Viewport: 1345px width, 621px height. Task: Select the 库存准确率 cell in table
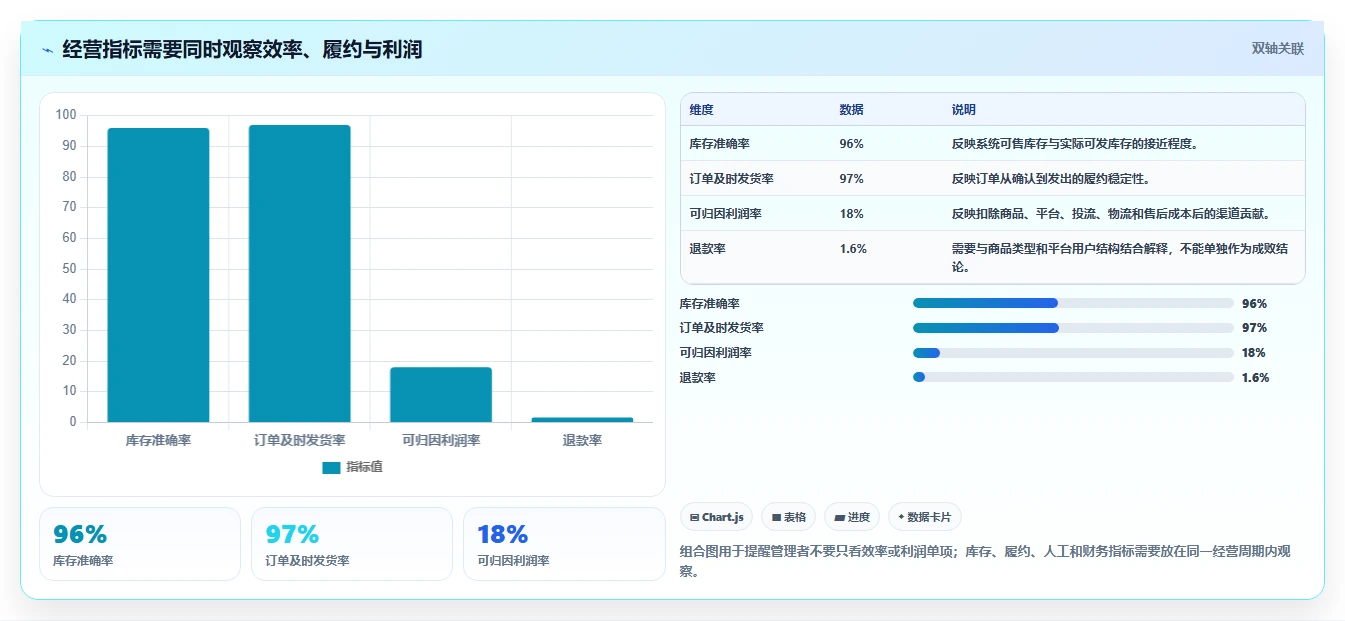pyautogui.click(x=720, y=144)
